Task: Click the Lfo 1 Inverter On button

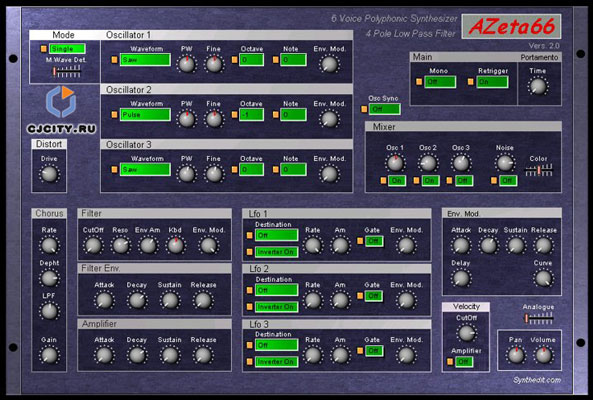Action: 276,252
